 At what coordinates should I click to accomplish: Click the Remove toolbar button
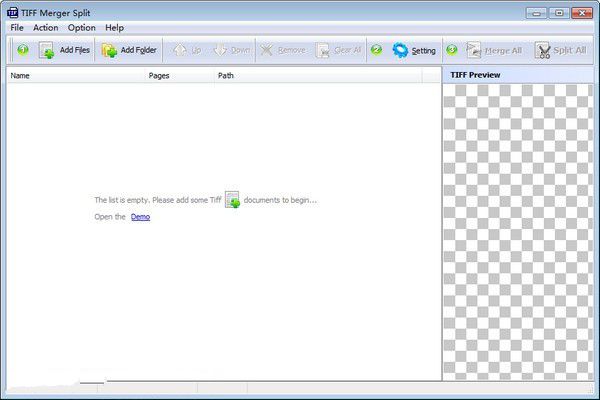point(283,50)
